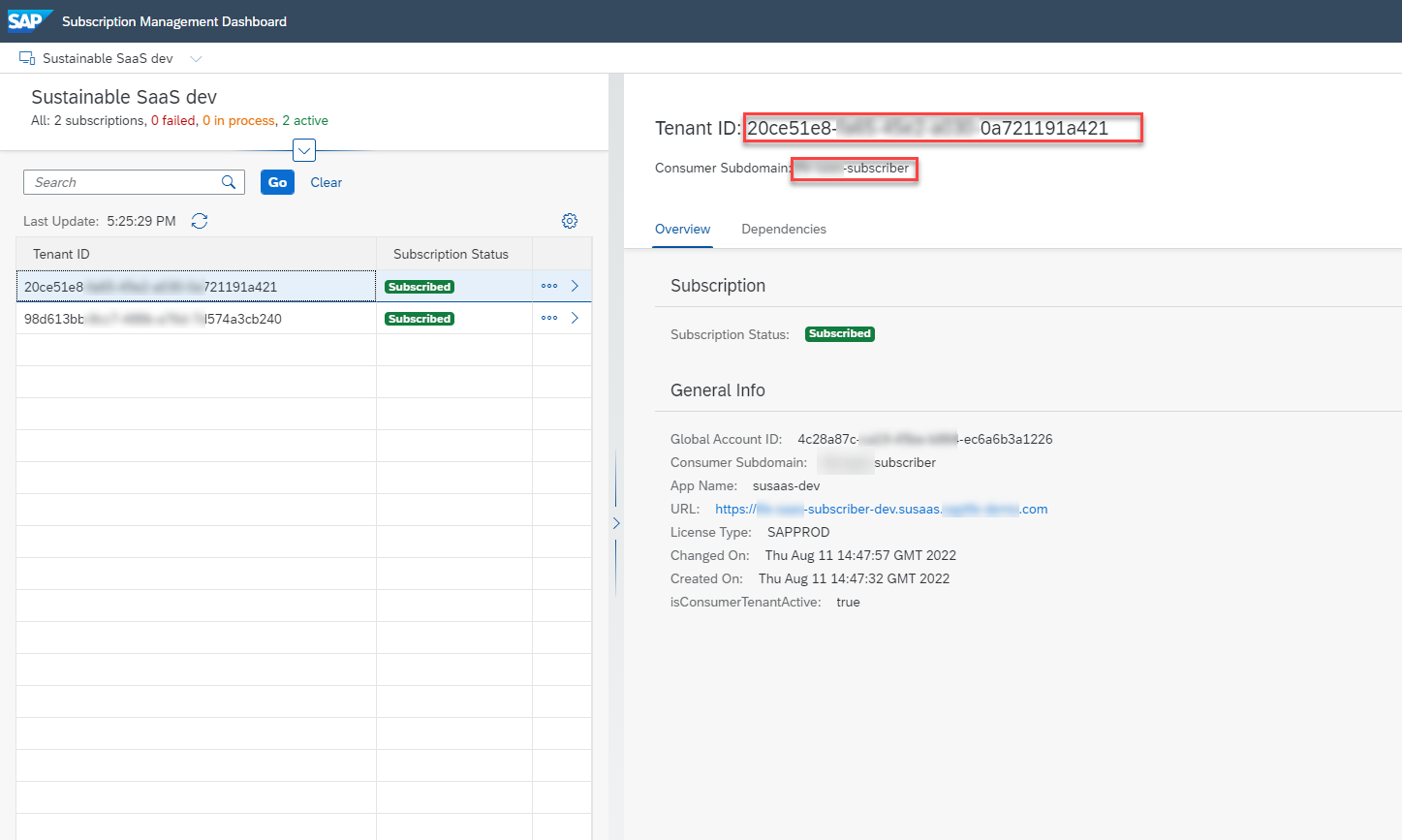The image size is (1402, 840).
Task: Click the Global Account ID value
Action: [925, 439]
